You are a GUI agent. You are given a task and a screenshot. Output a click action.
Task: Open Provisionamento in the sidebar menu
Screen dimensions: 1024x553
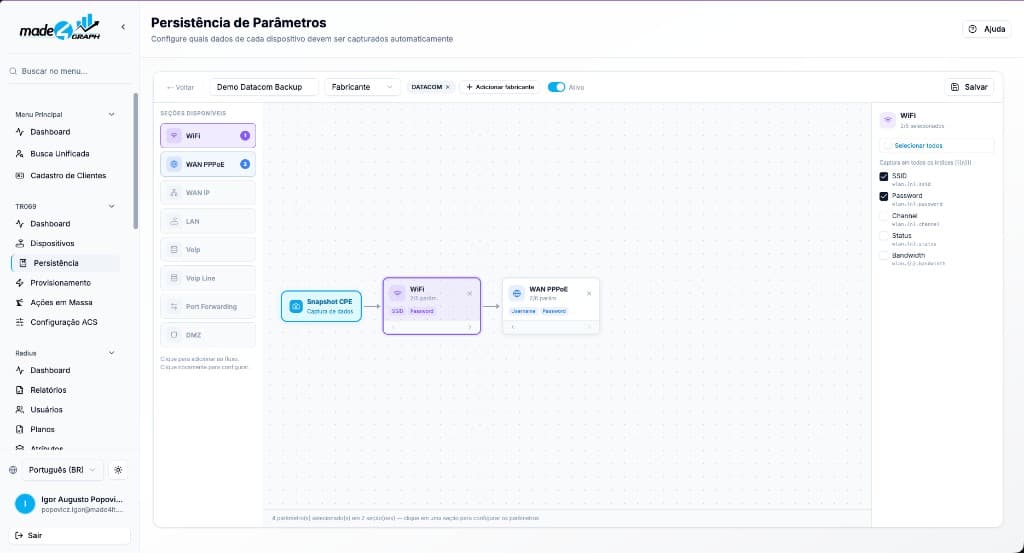tap(60, 283)
